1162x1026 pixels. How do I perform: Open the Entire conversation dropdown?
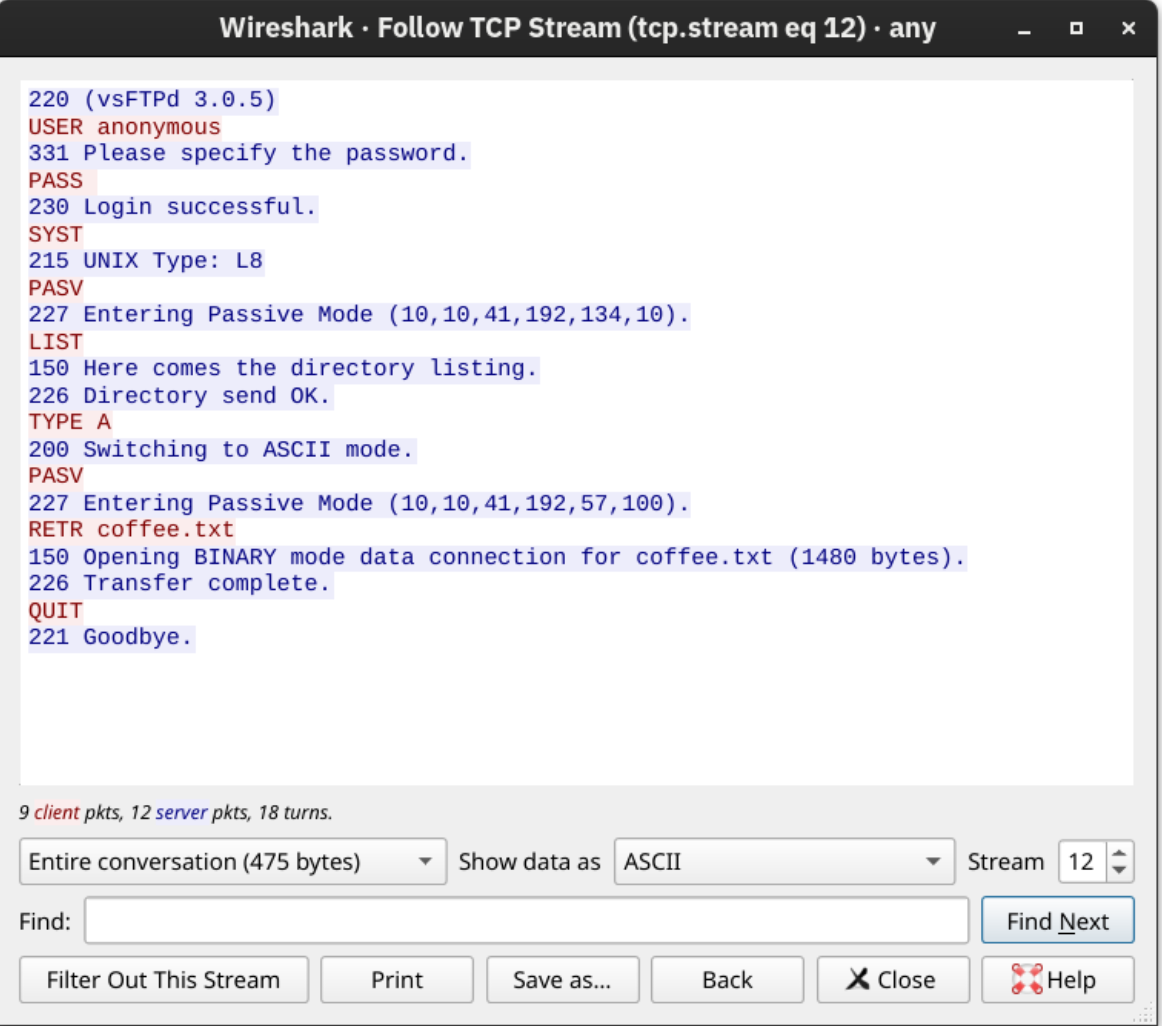[x=233, y=861]
